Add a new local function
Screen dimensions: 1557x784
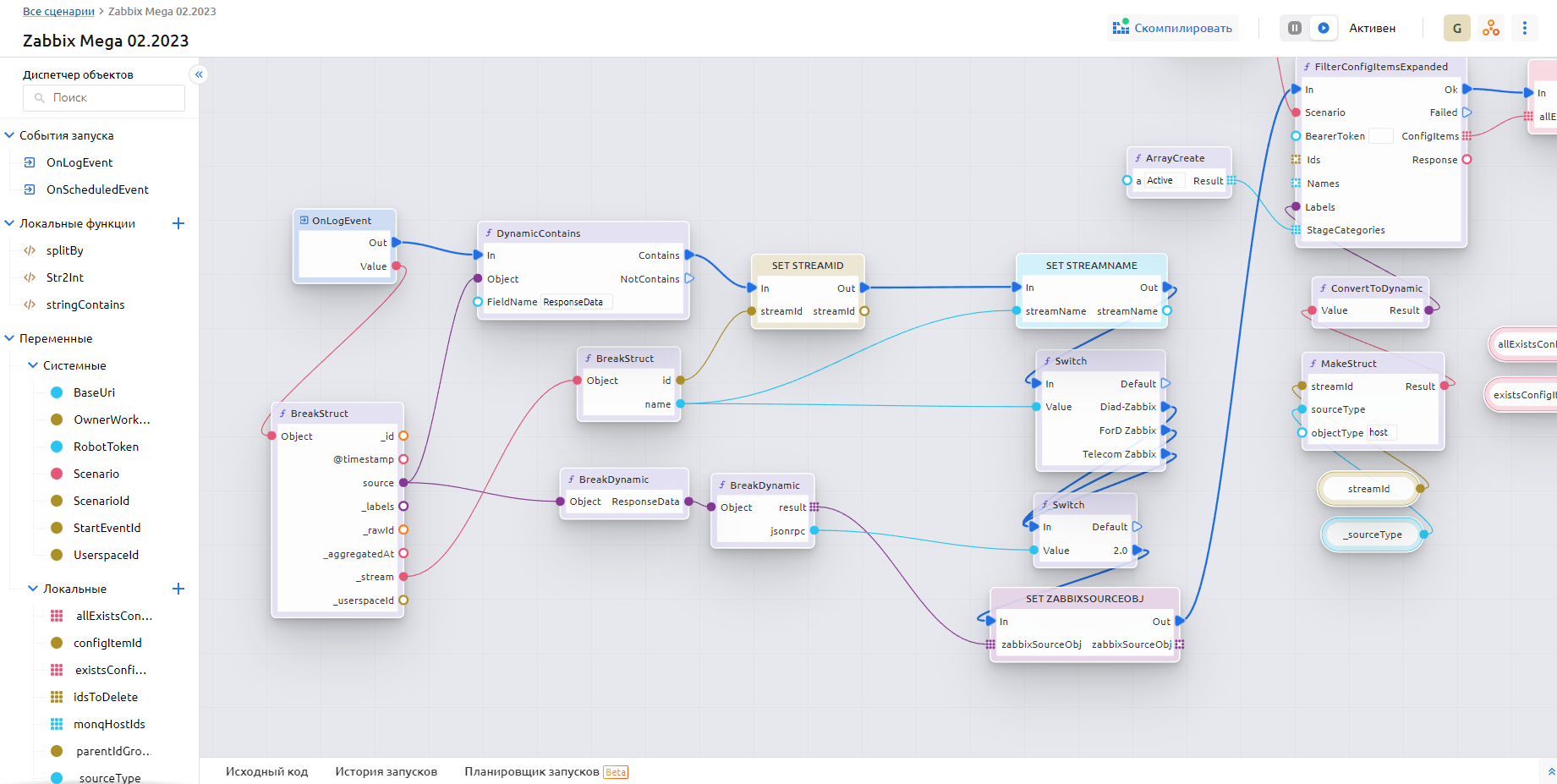[178, 223]
